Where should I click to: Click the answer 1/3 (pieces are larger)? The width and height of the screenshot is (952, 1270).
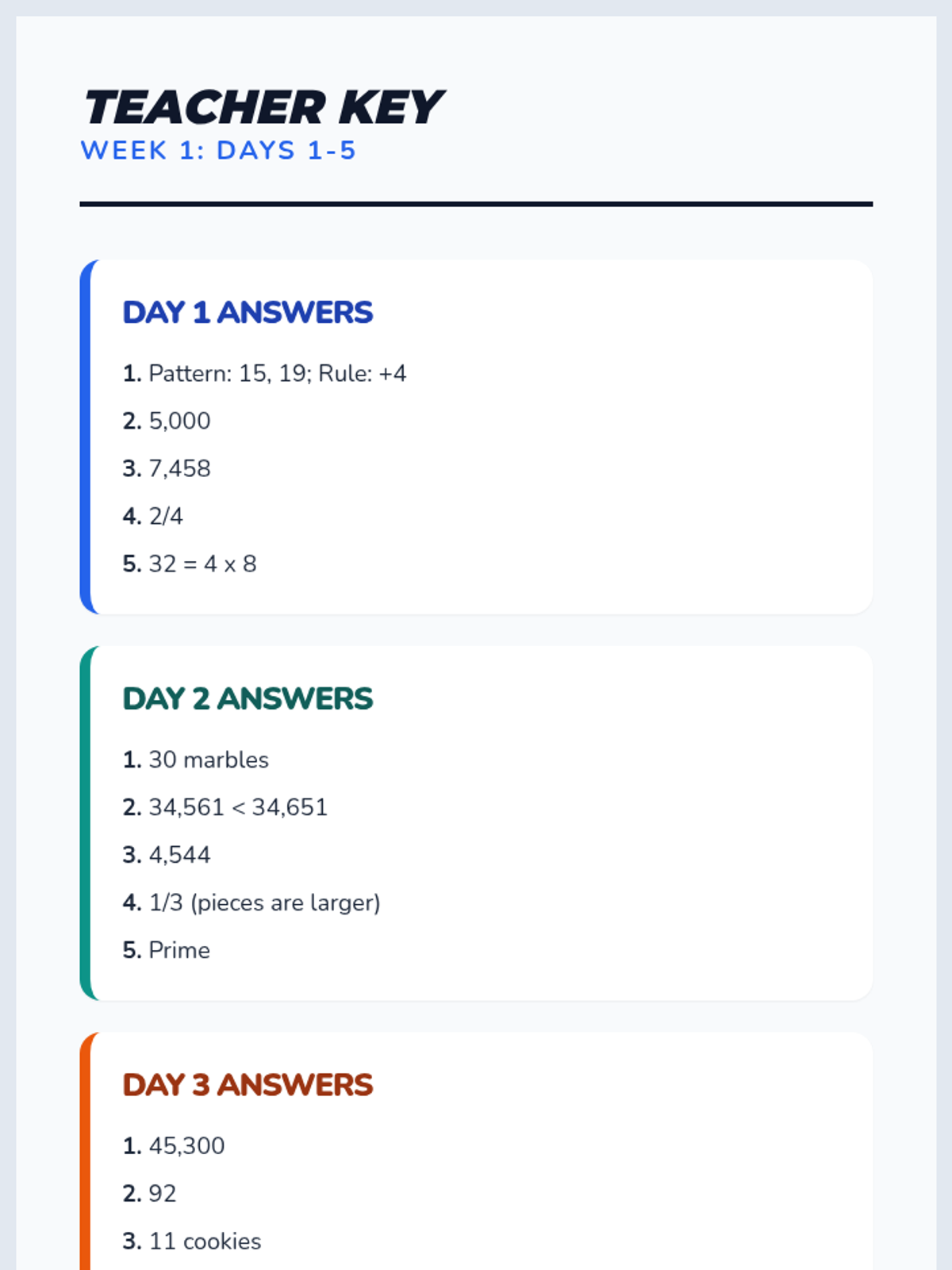coord(264,902)
